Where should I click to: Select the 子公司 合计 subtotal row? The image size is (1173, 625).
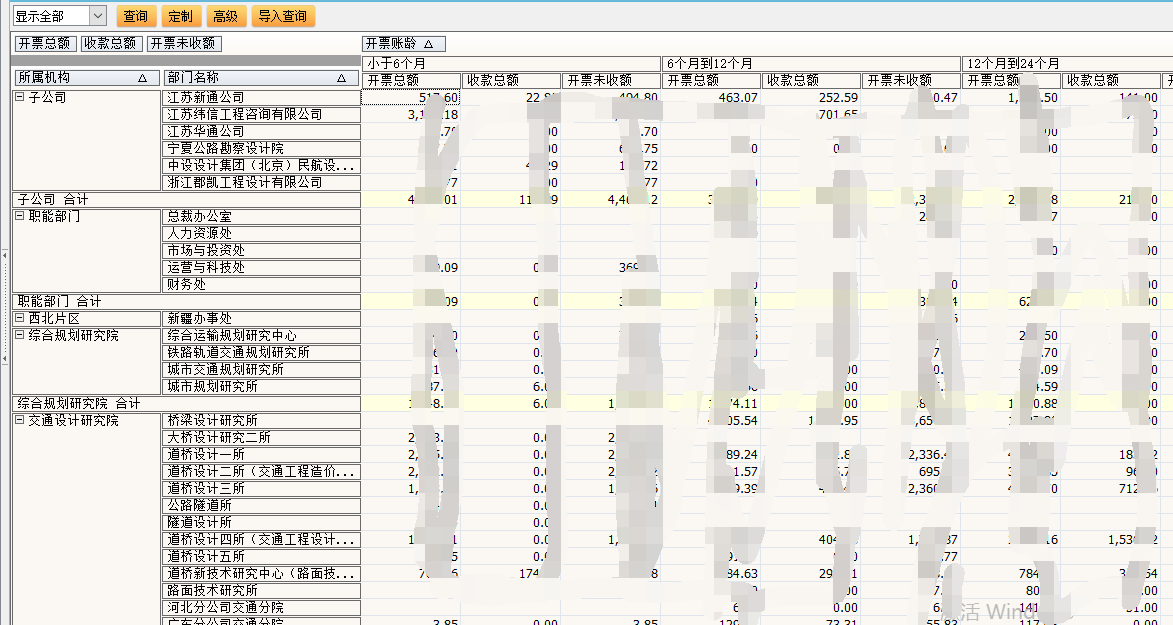click(186, 199)
